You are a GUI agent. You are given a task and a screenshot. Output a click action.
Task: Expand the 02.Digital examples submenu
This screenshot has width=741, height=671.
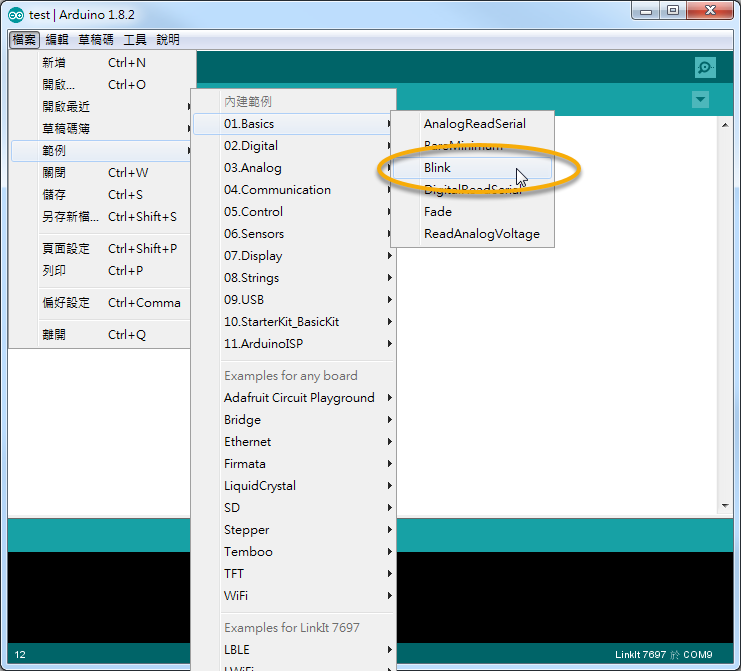tap(294, 146)
